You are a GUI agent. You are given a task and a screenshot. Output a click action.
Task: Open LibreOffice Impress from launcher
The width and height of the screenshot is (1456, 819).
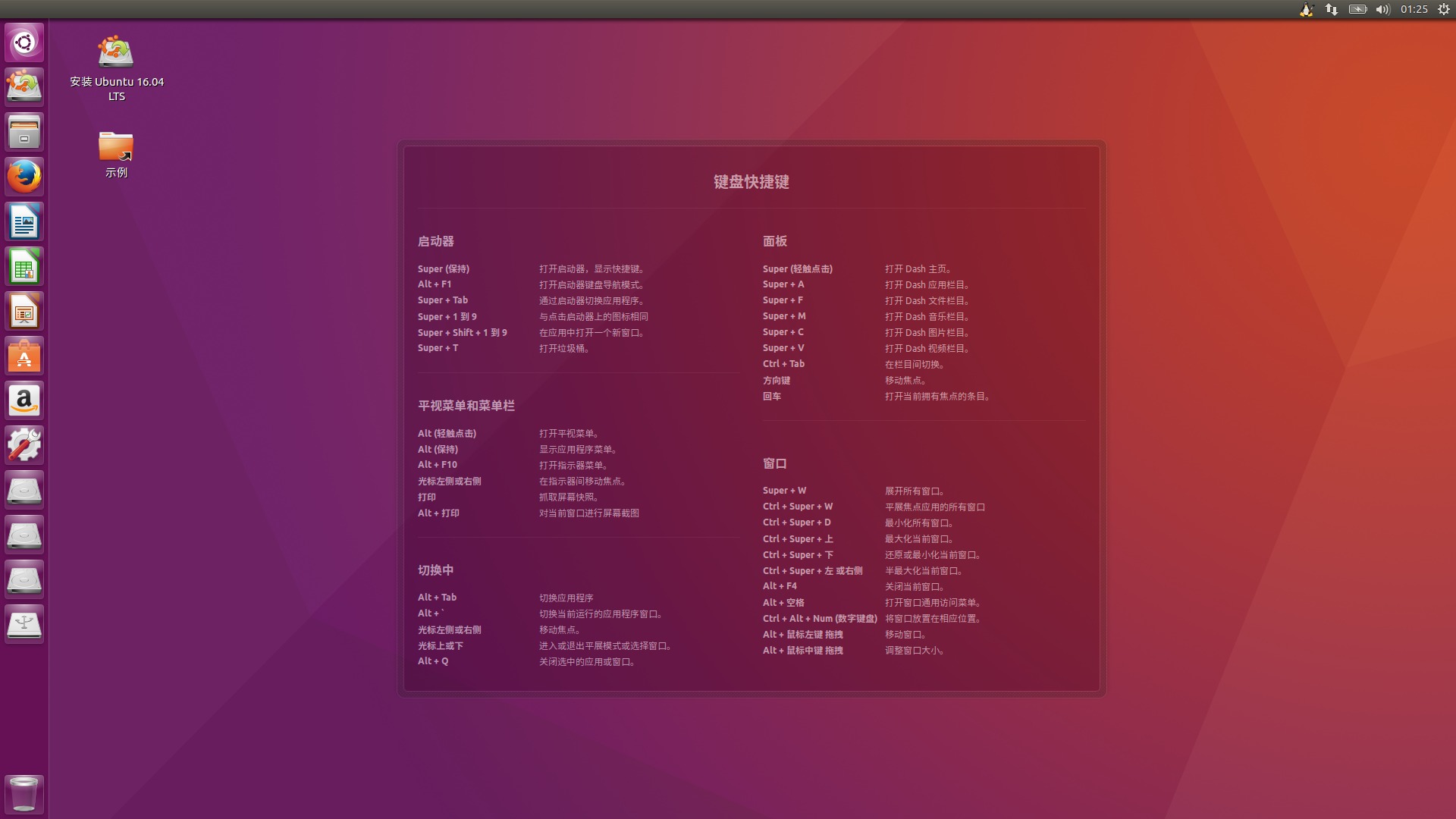click(x=24, y=311)
